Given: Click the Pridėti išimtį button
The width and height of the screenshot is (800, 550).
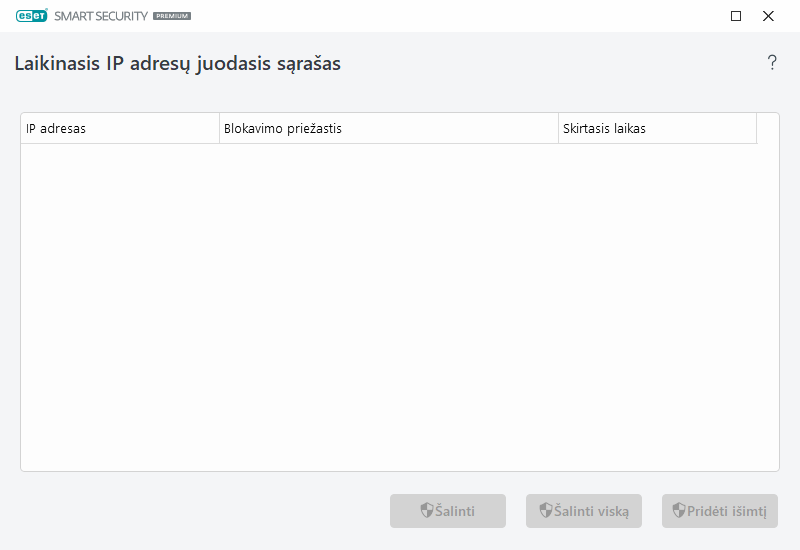Looking at the screenshot, I should (x=720, y=511).
